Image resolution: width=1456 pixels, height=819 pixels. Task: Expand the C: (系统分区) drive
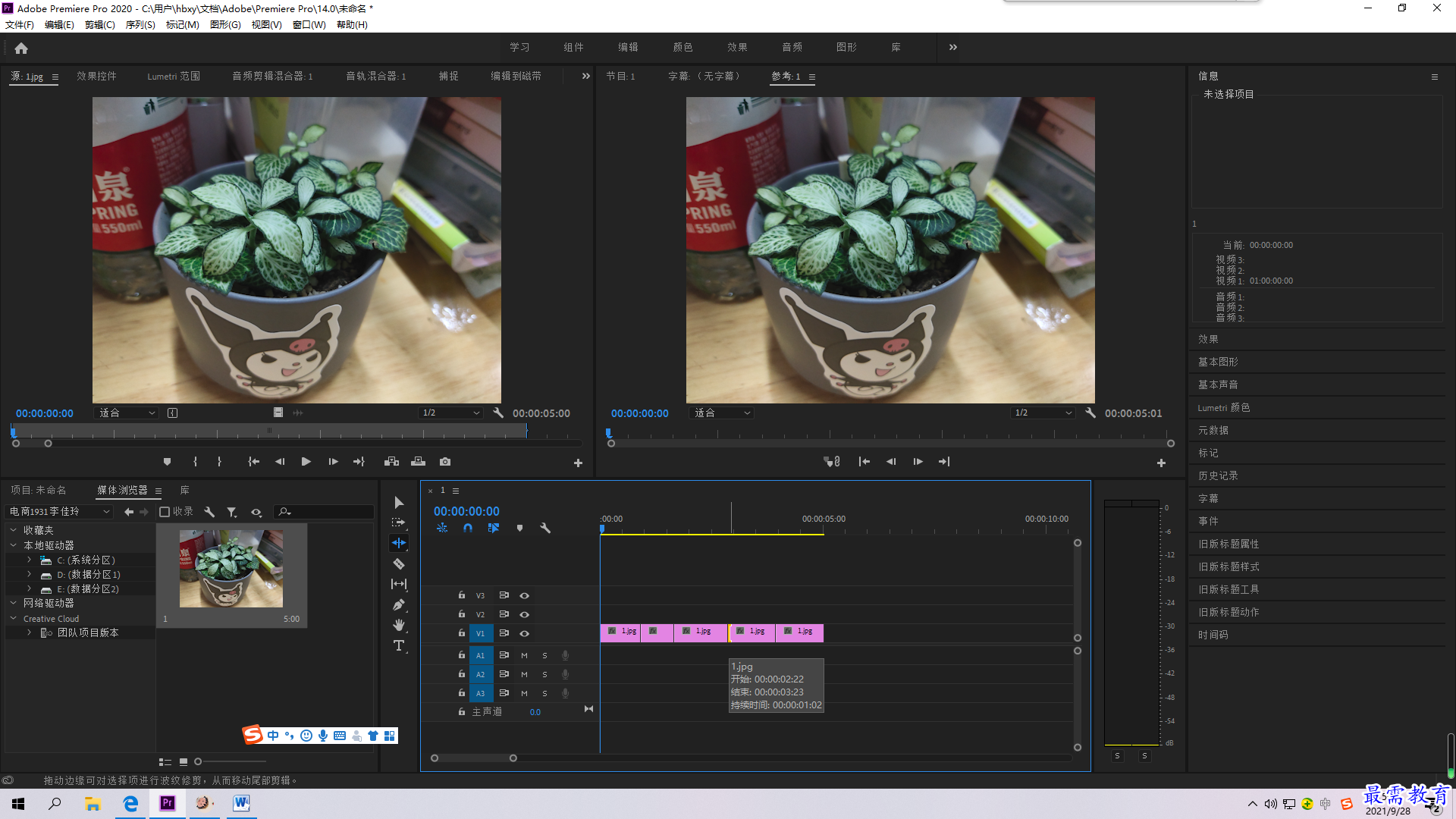pos(29,560)
